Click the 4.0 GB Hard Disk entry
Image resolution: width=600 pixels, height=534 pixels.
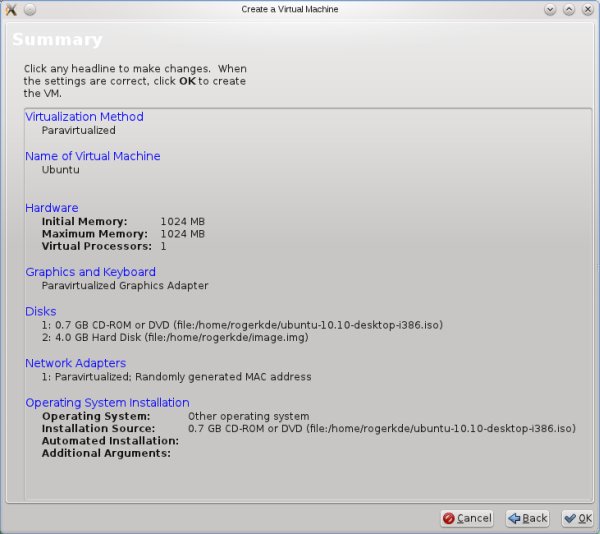pyautogui.click(x=175, y=338)
